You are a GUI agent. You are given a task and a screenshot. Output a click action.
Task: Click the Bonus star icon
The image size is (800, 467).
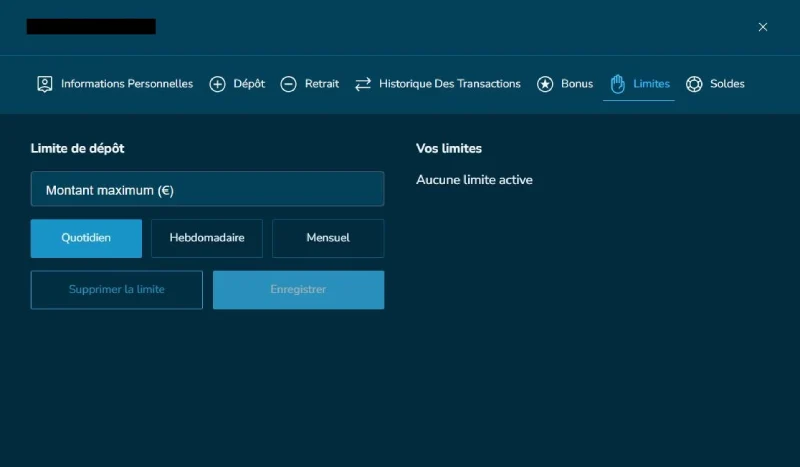545,84
